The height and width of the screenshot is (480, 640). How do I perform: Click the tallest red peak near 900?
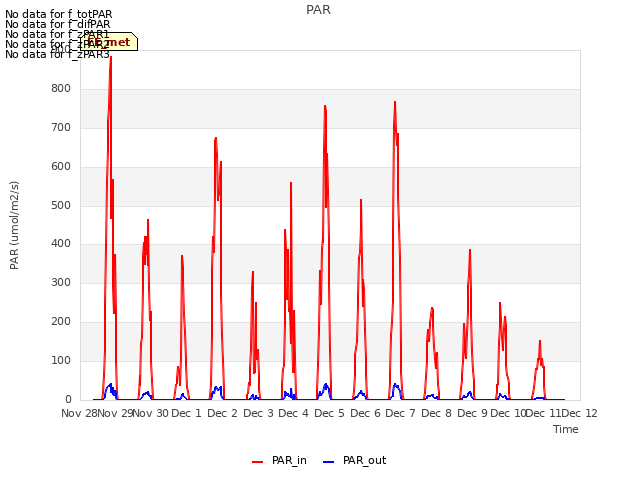click(111, 58)
